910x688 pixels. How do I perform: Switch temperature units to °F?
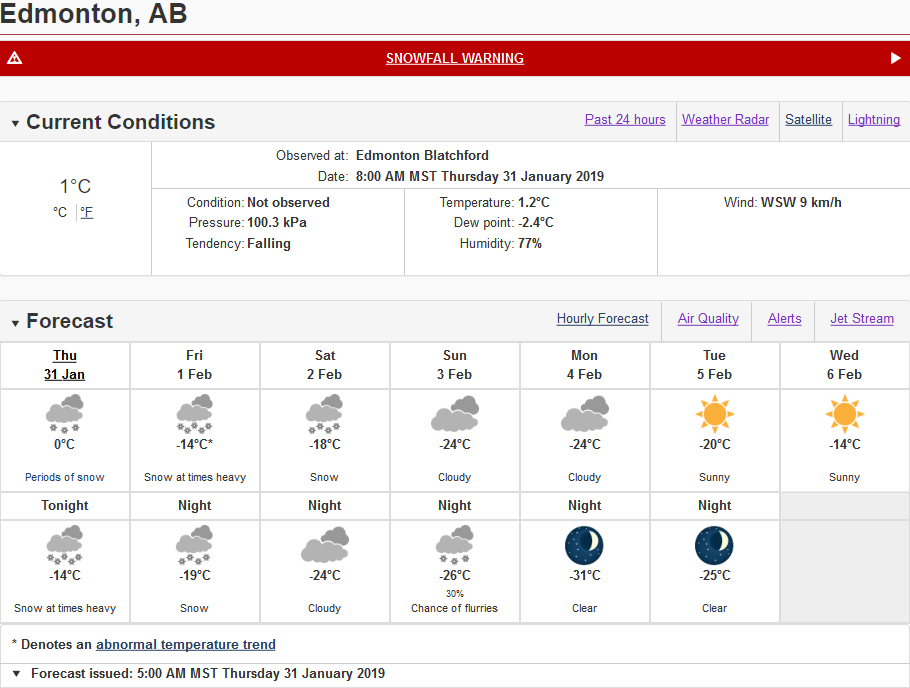86,212
